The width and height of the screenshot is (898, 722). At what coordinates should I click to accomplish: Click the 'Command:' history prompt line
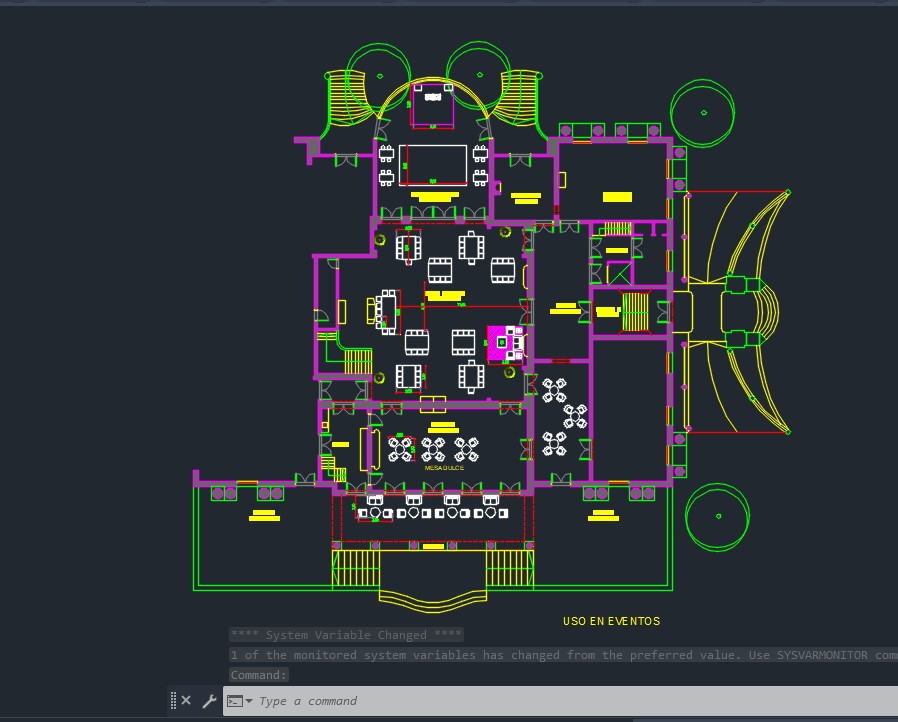(259, 675)
